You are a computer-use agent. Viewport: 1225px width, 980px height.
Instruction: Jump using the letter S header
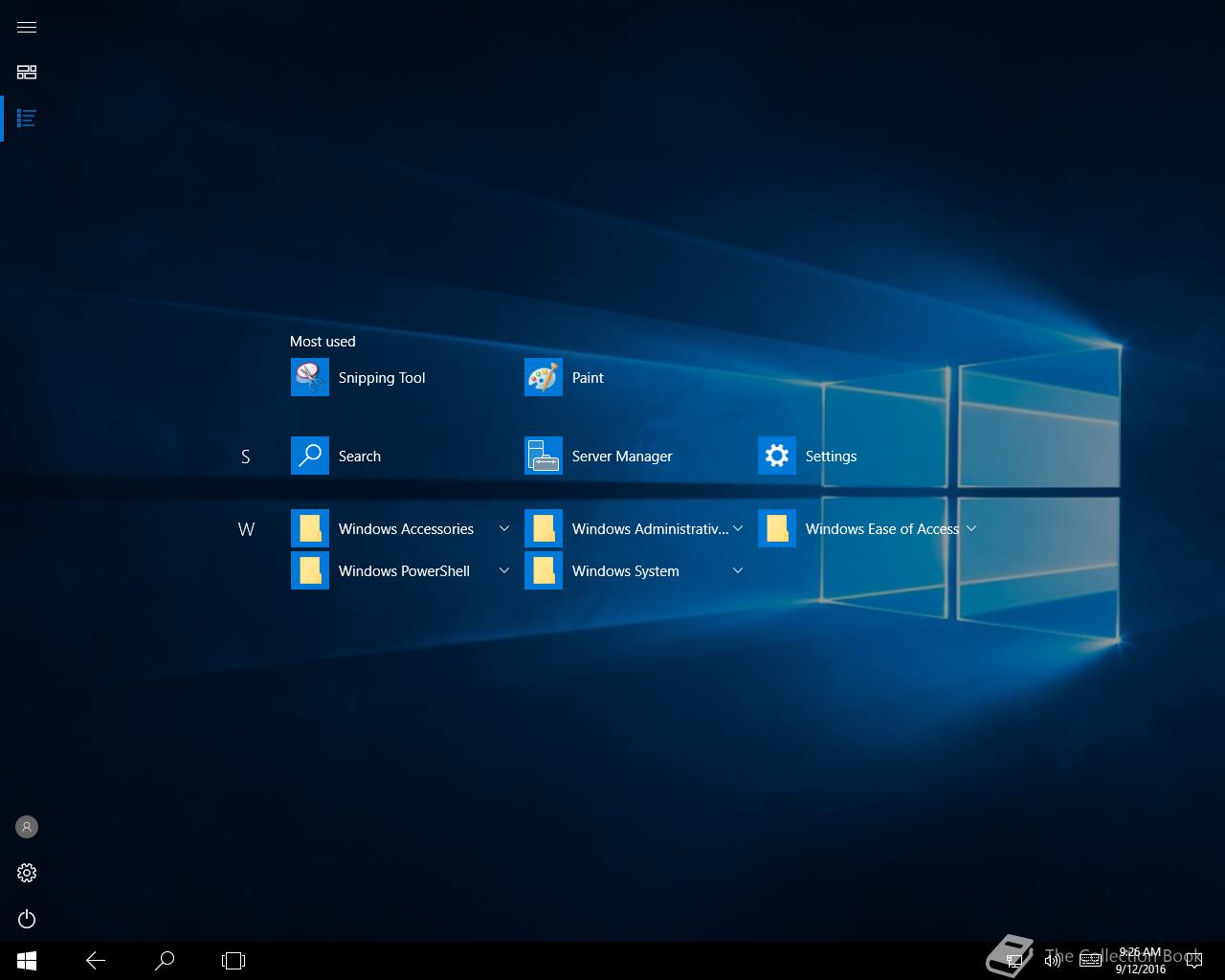(x=246, y=457)
